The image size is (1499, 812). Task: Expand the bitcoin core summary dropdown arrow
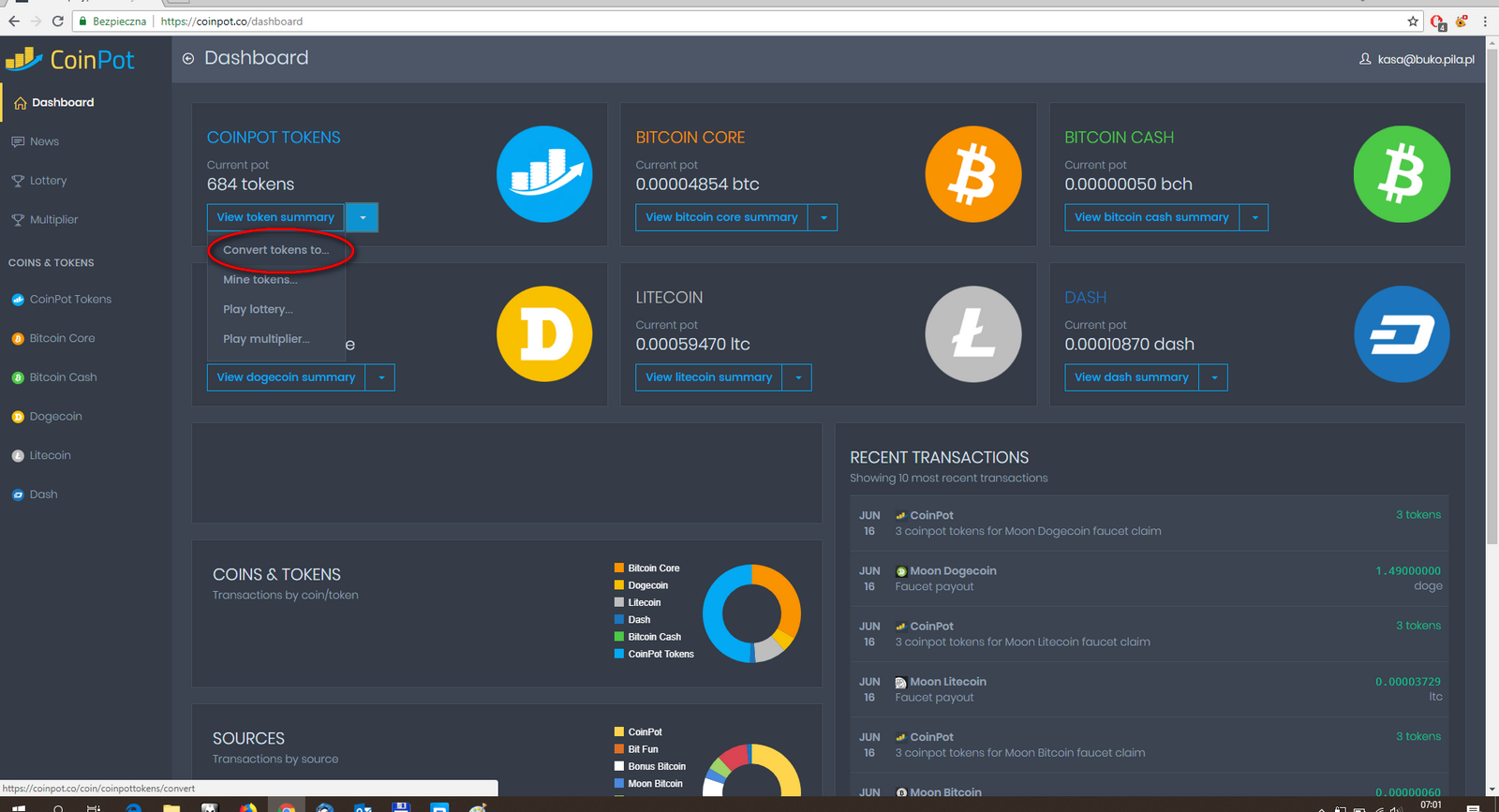(x=824, y=217)
